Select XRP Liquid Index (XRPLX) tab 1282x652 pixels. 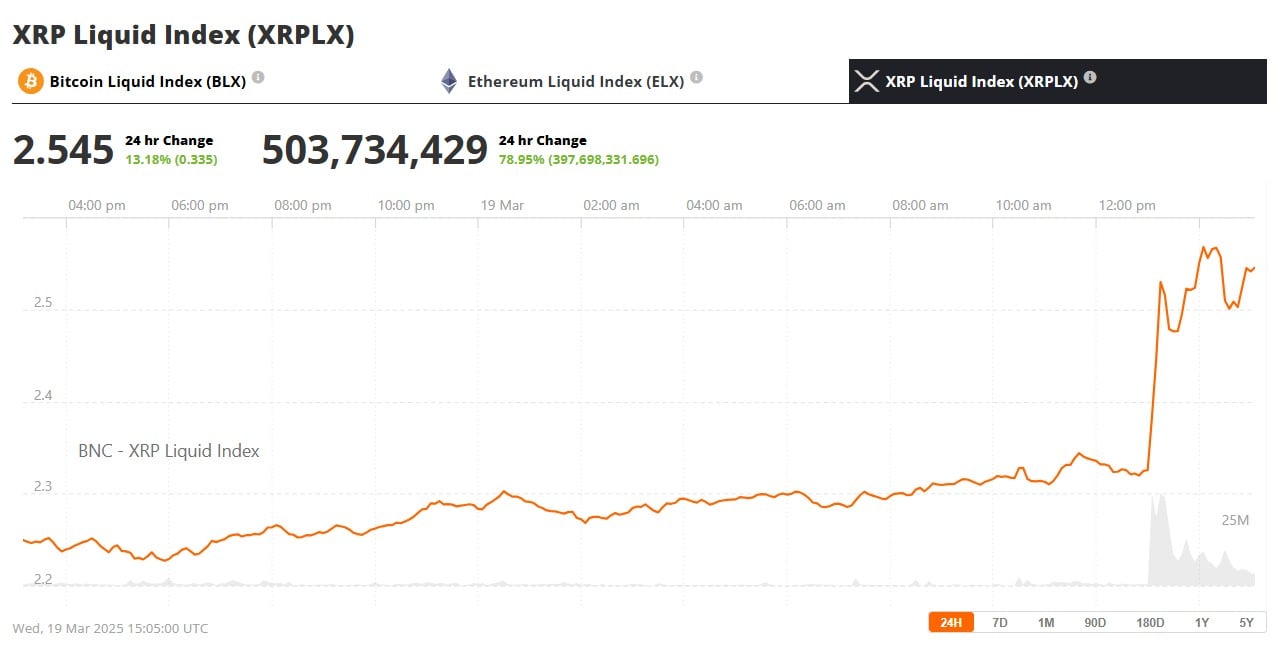tap(981, 82)
